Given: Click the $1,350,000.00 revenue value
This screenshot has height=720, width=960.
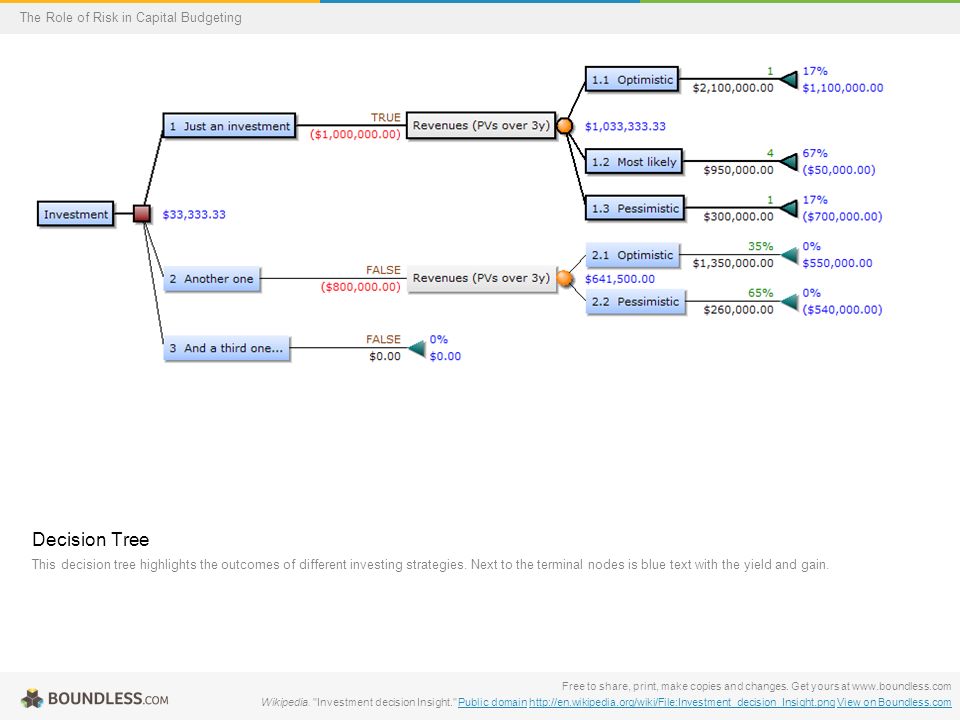Looking at the screenshot, I should click(x=733, y=263).
